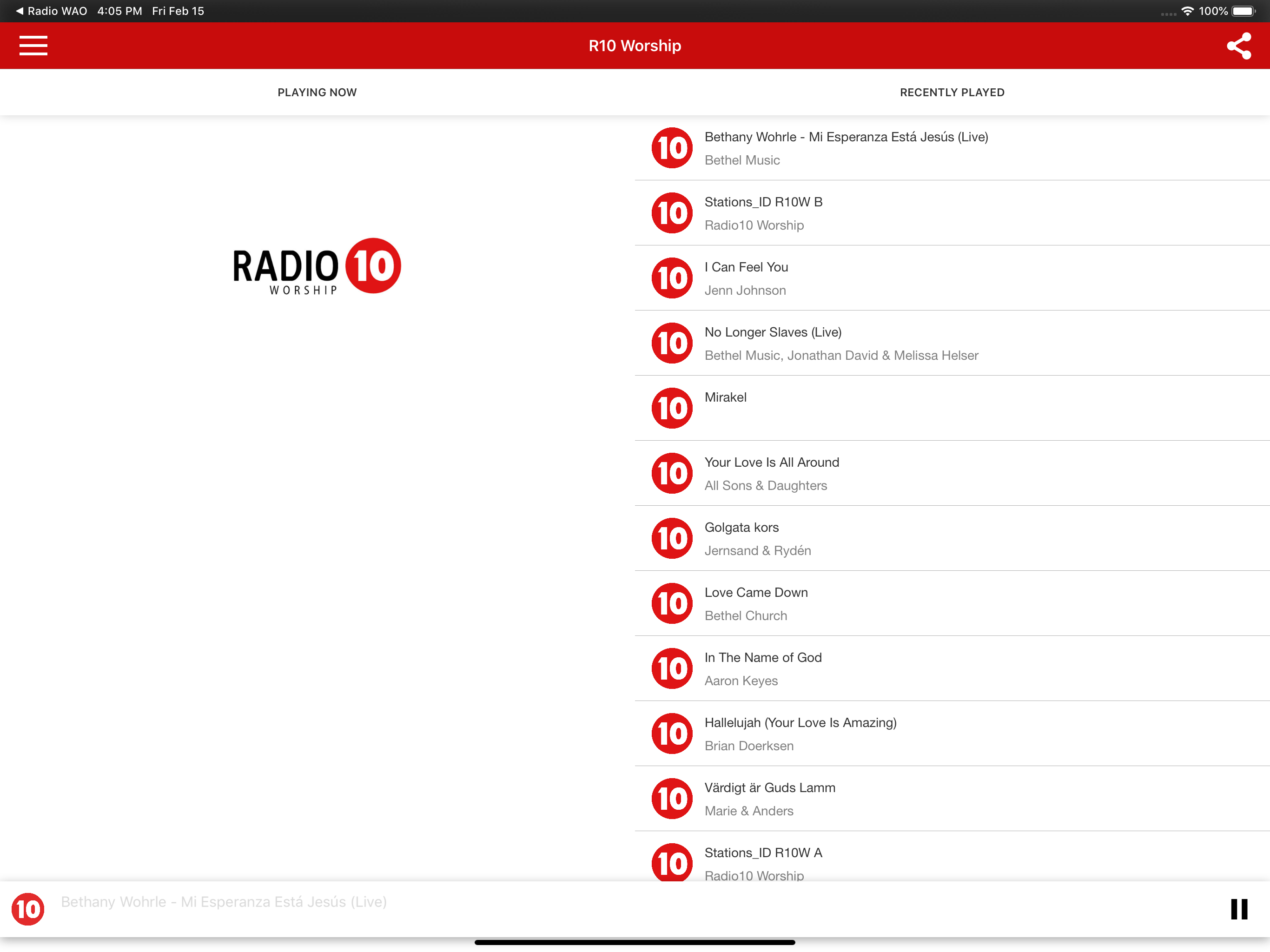This screenshot has height=952, width=1270.
Task: Tap the artist name 'Jernsand & Rydén'
Action: 758,551
